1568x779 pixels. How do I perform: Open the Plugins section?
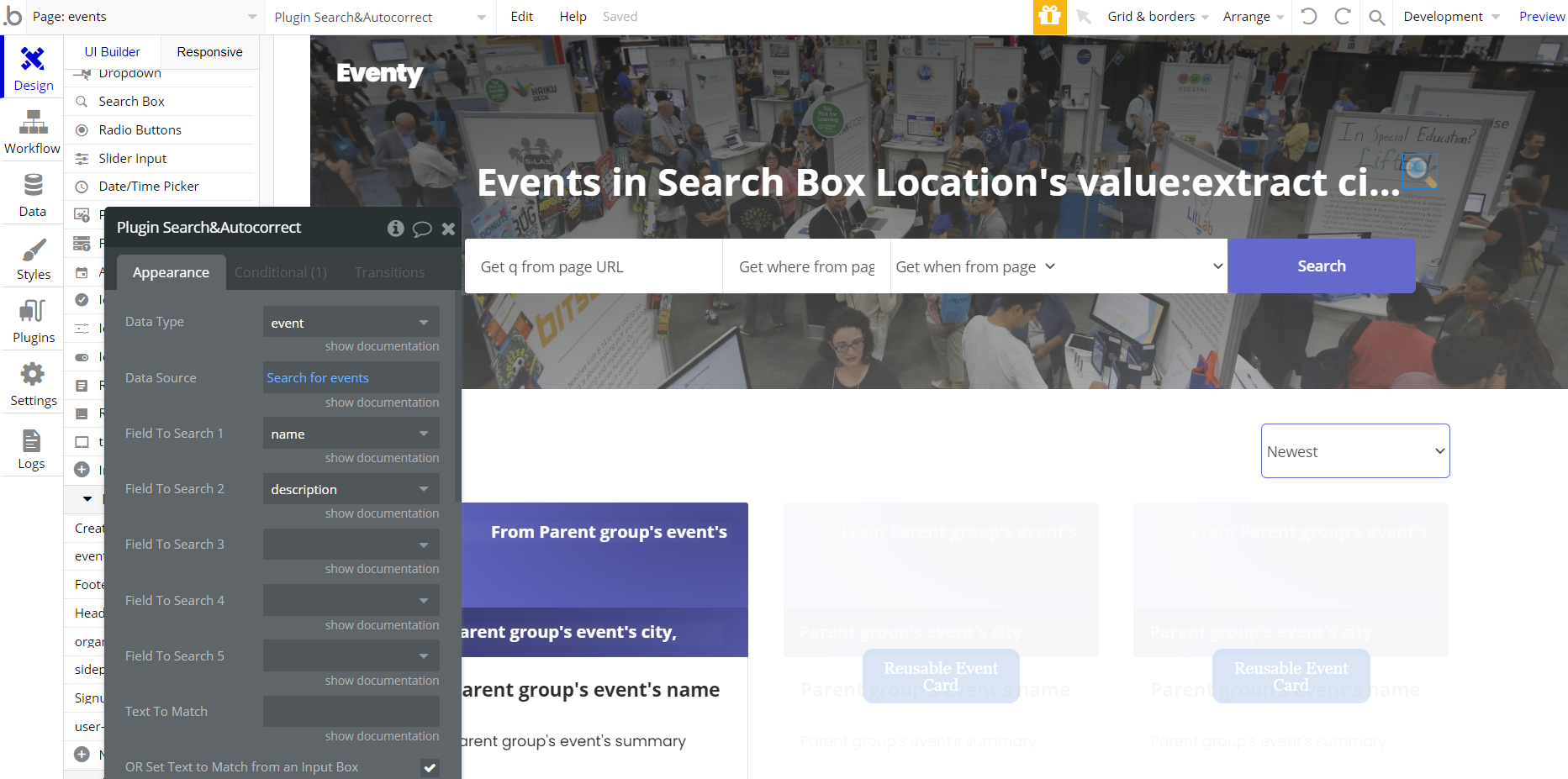pyautogui.click(x=33, y=320)
